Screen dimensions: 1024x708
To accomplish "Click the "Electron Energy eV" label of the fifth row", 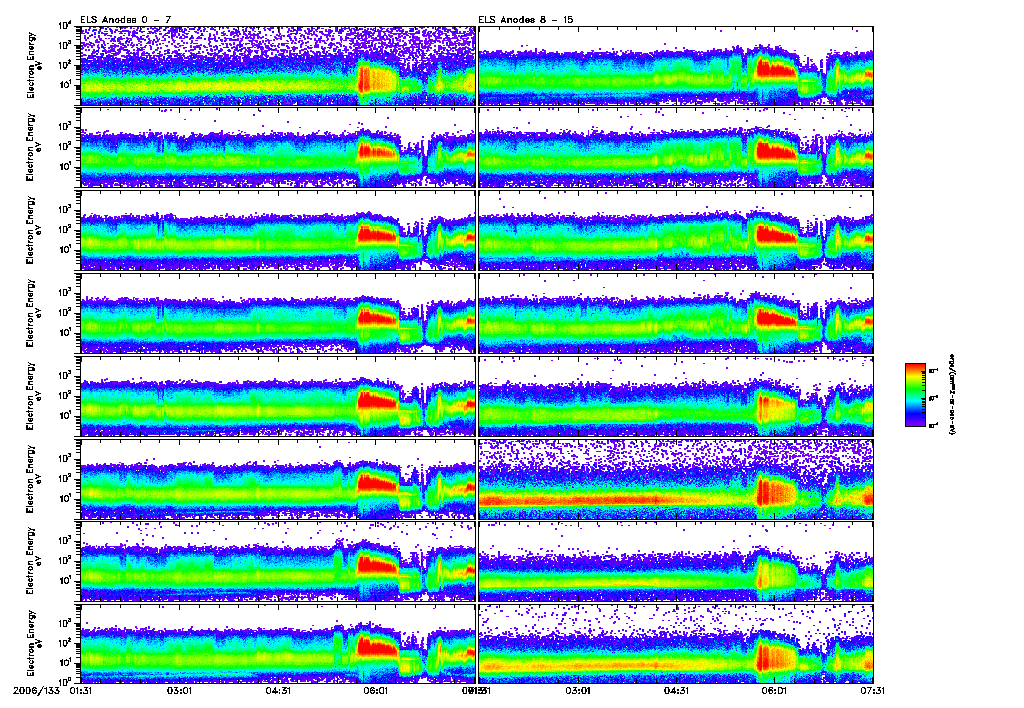I will point(34,396).
